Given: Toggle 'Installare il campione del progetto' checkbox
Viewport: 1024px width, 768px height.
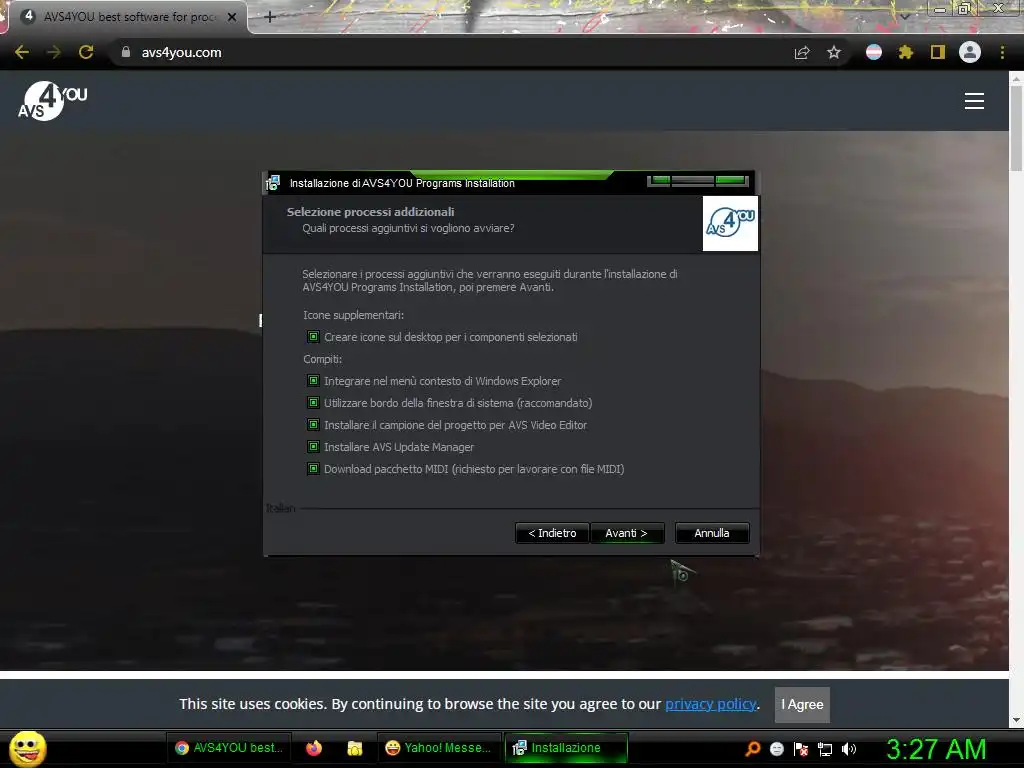Looking at the screenshot, I should tap(313, 425).
